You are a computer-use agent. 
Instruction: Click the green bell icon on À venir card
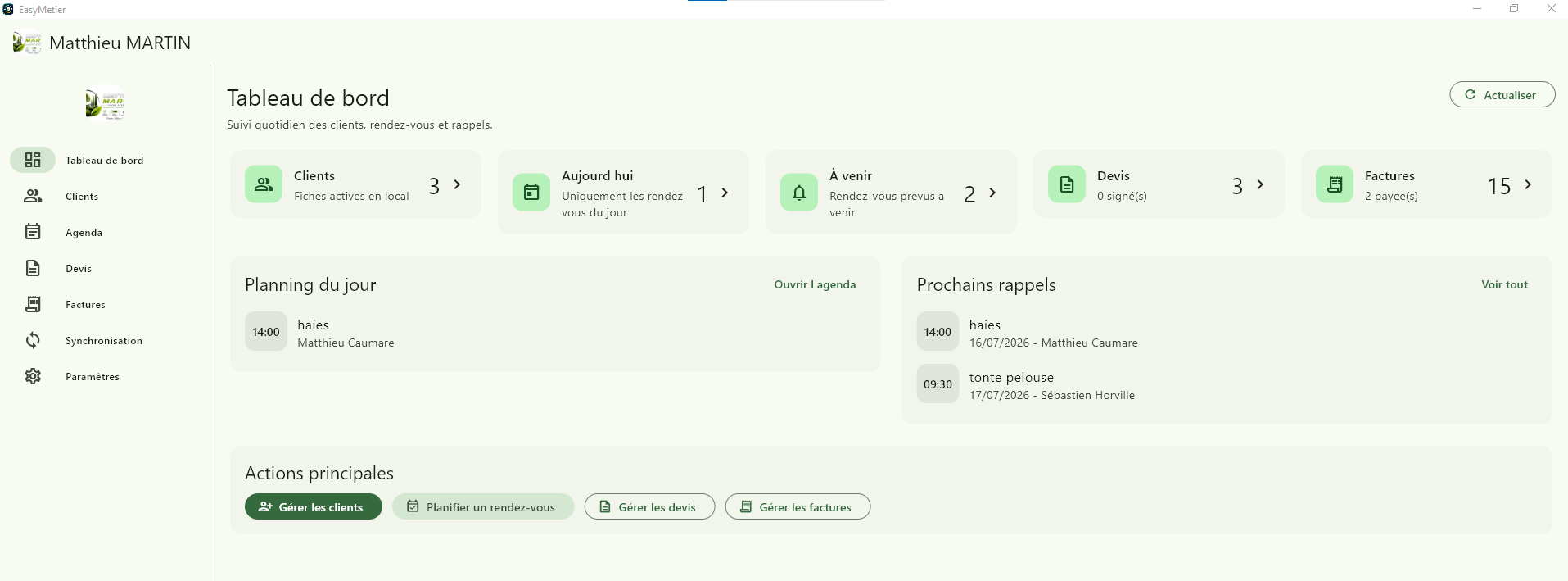799,193
